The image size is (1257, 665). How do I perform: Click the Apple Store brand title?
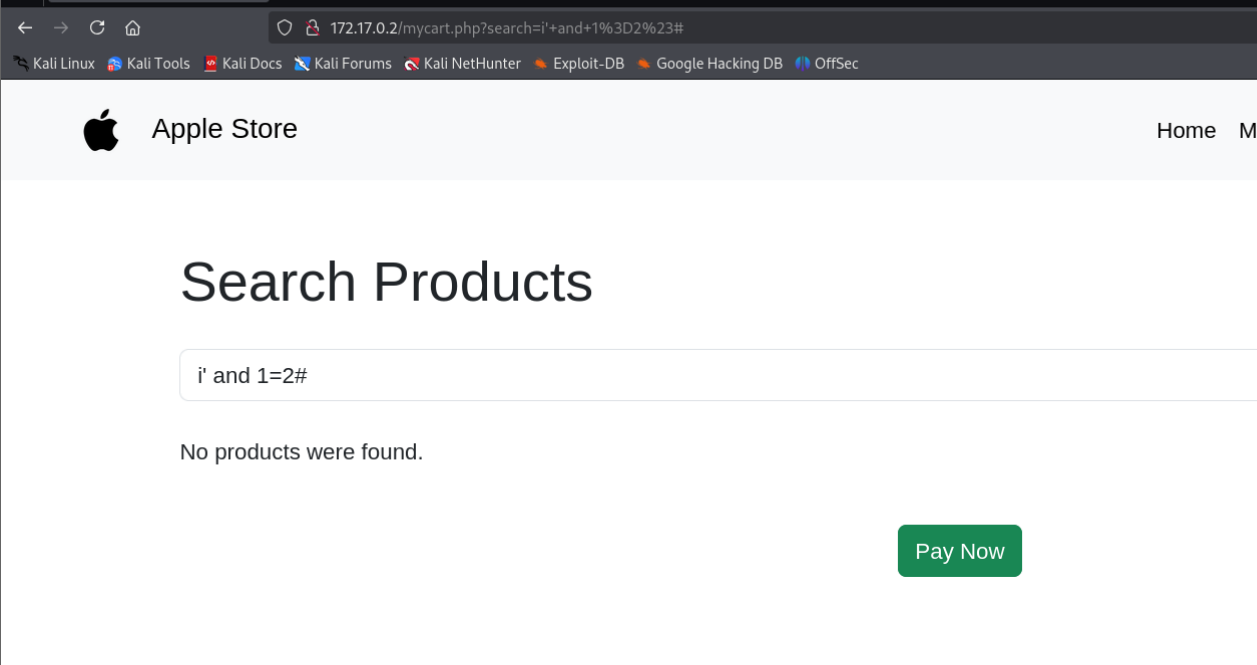tap(225, 129)
